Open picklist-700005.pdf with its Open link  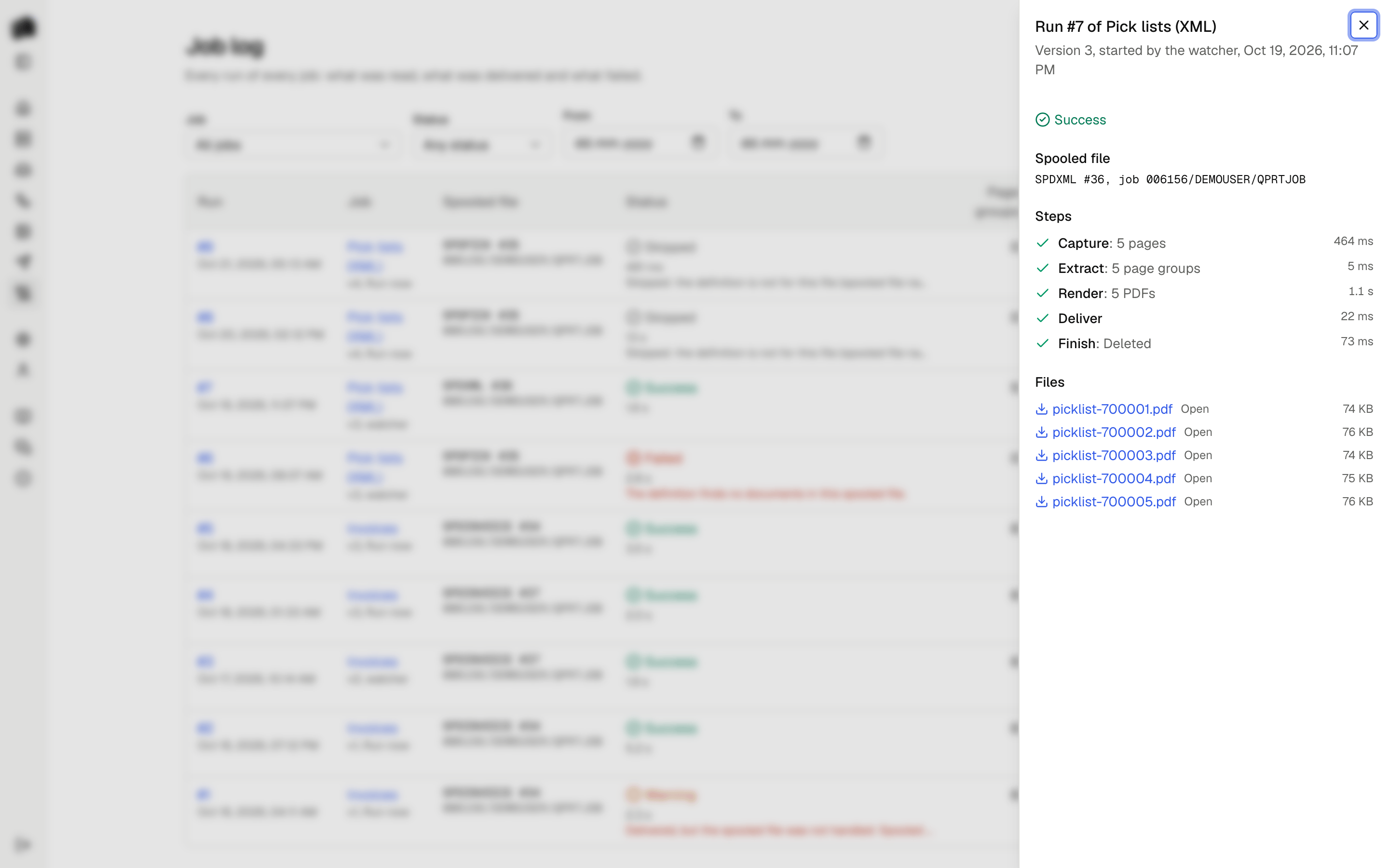[1198, 501]
